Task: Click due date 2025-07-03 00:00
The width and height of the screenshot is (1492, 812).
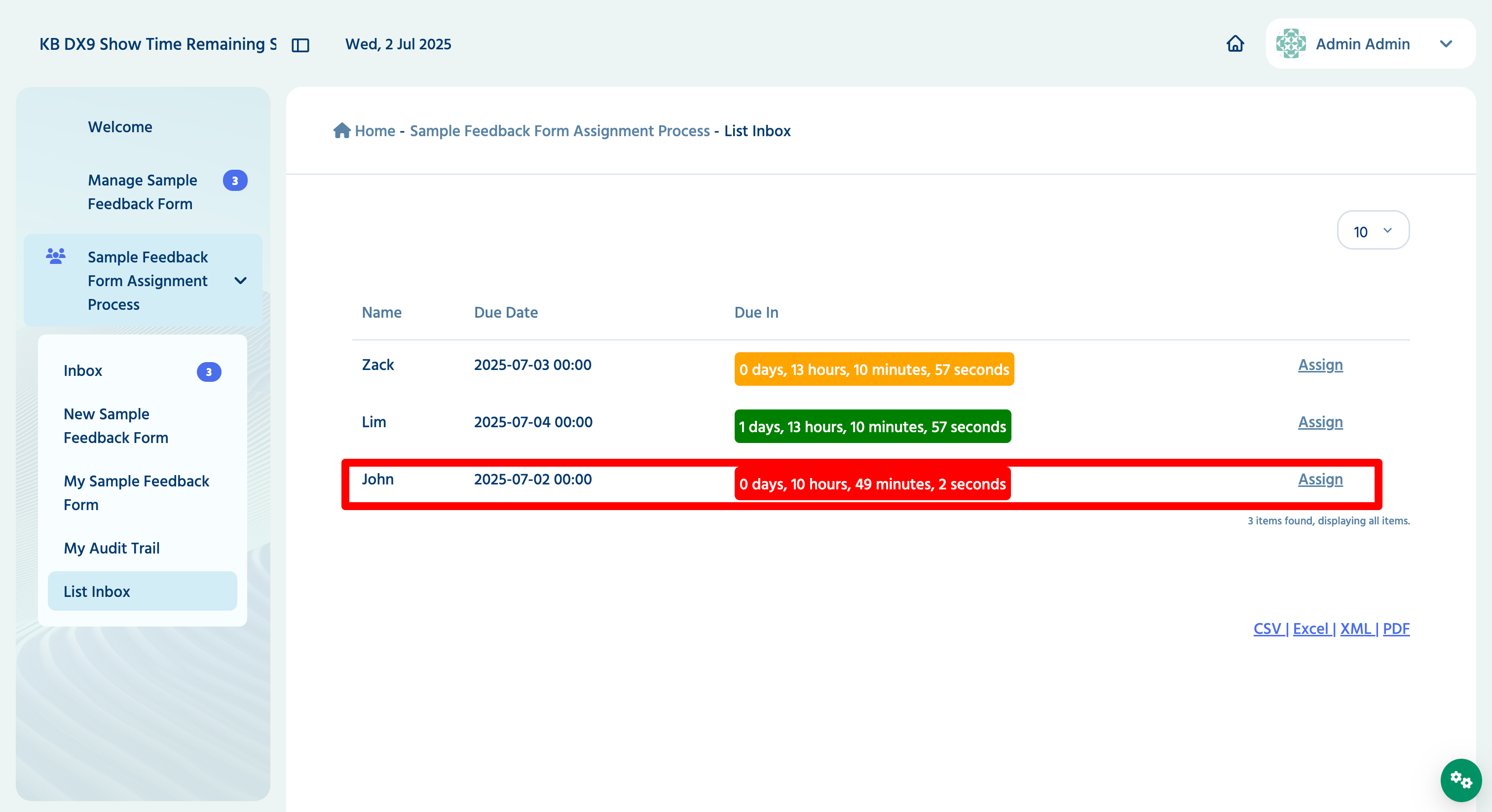Action: pyautogui.click(x=532, y=365)
